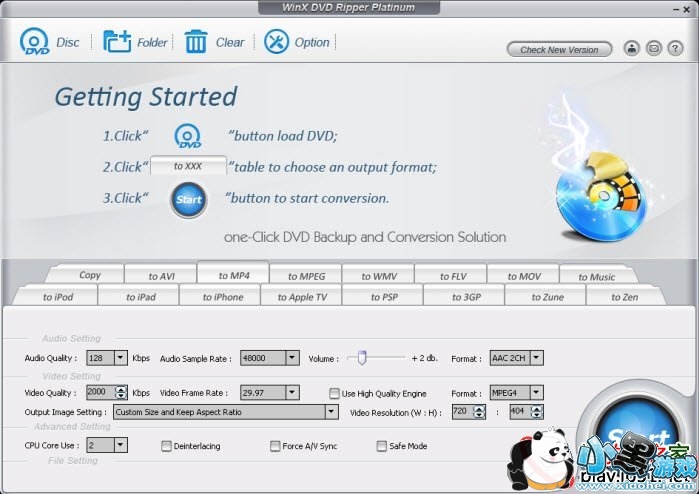699x494 pixels.
Task: Minimize the WinX DVD Ripper window
Action: tap(675, 9)
